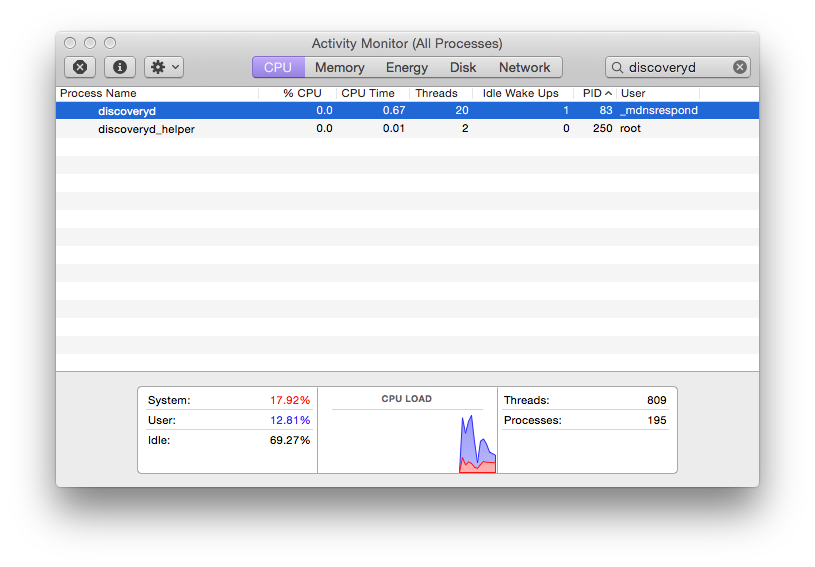
Task: Switch to the Memory tab
Action: click(x=339, y=68)
